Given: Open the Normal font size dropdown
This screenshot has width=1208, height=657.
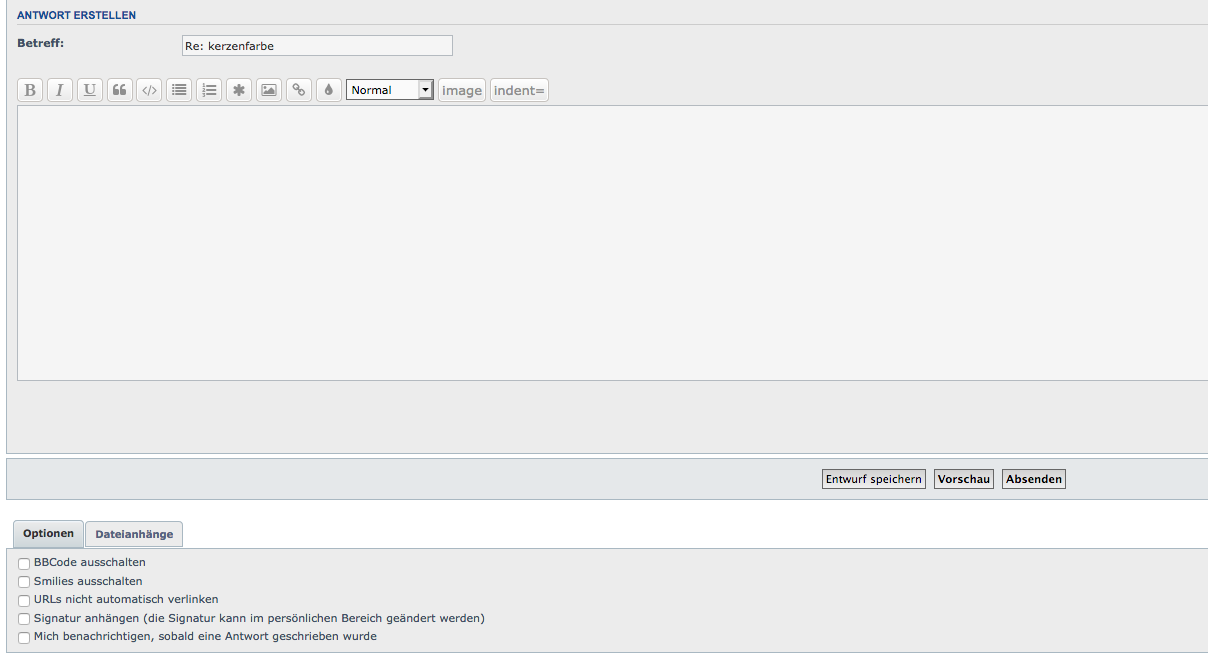Looking at the screenshot, I should coord(390,90).
